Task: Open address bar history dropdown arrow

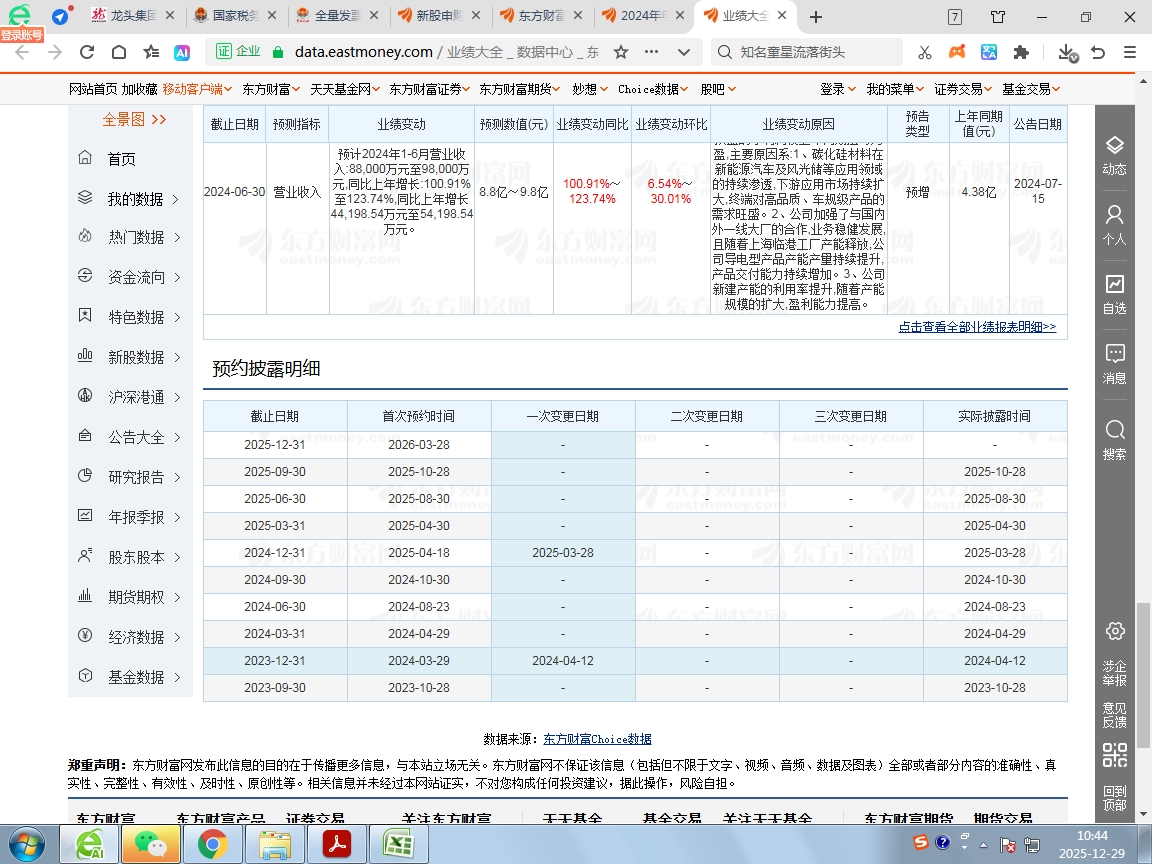Action: click(x=684, y=52)
